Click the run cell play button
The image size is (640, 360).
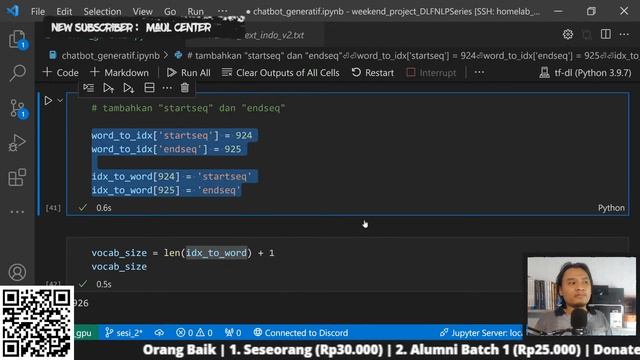pyautogui.click(x=48, y=100)
